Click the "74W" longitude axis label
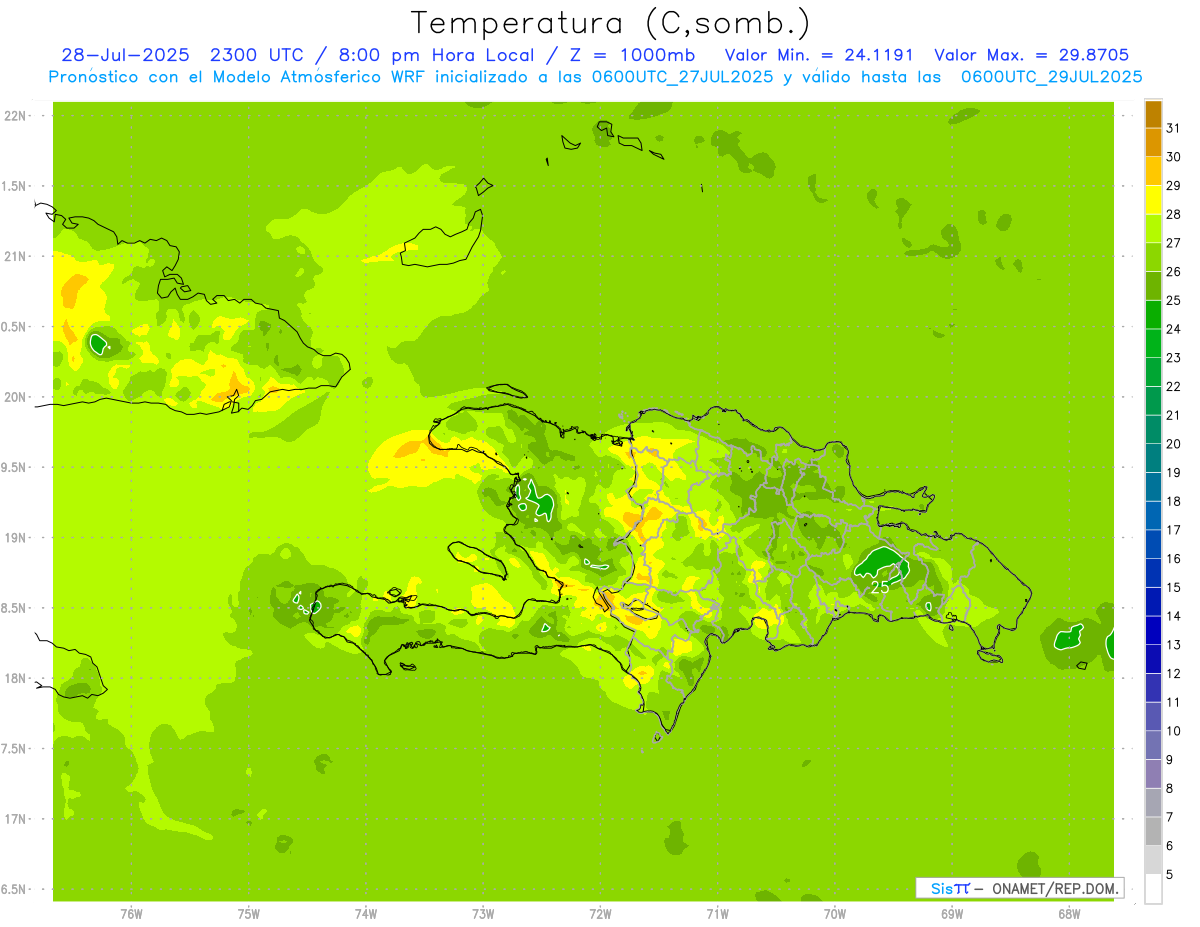This screenshot has height=927, width=1200. click(366, 914)
